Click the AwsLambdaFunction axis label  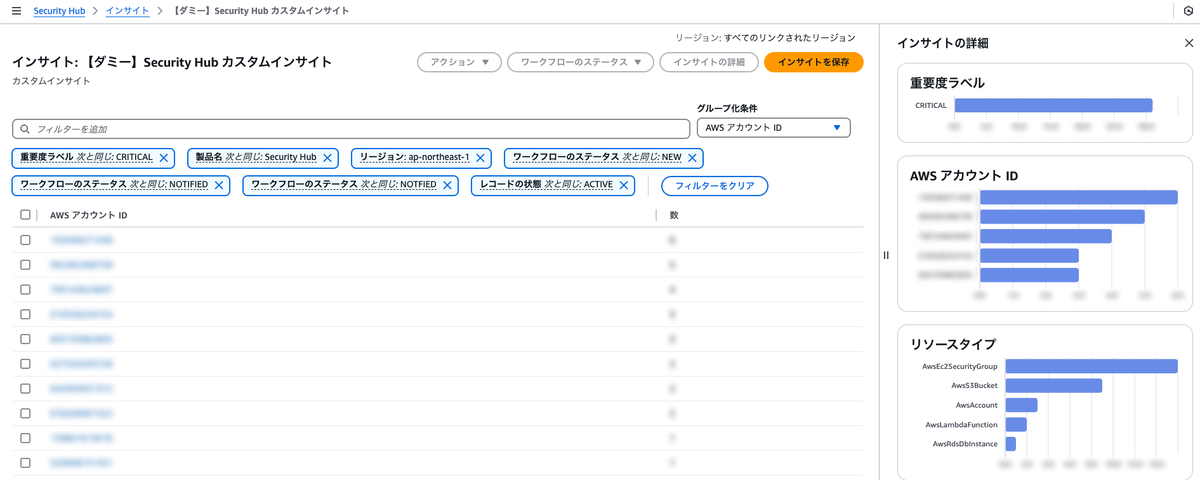click(963, 424)
